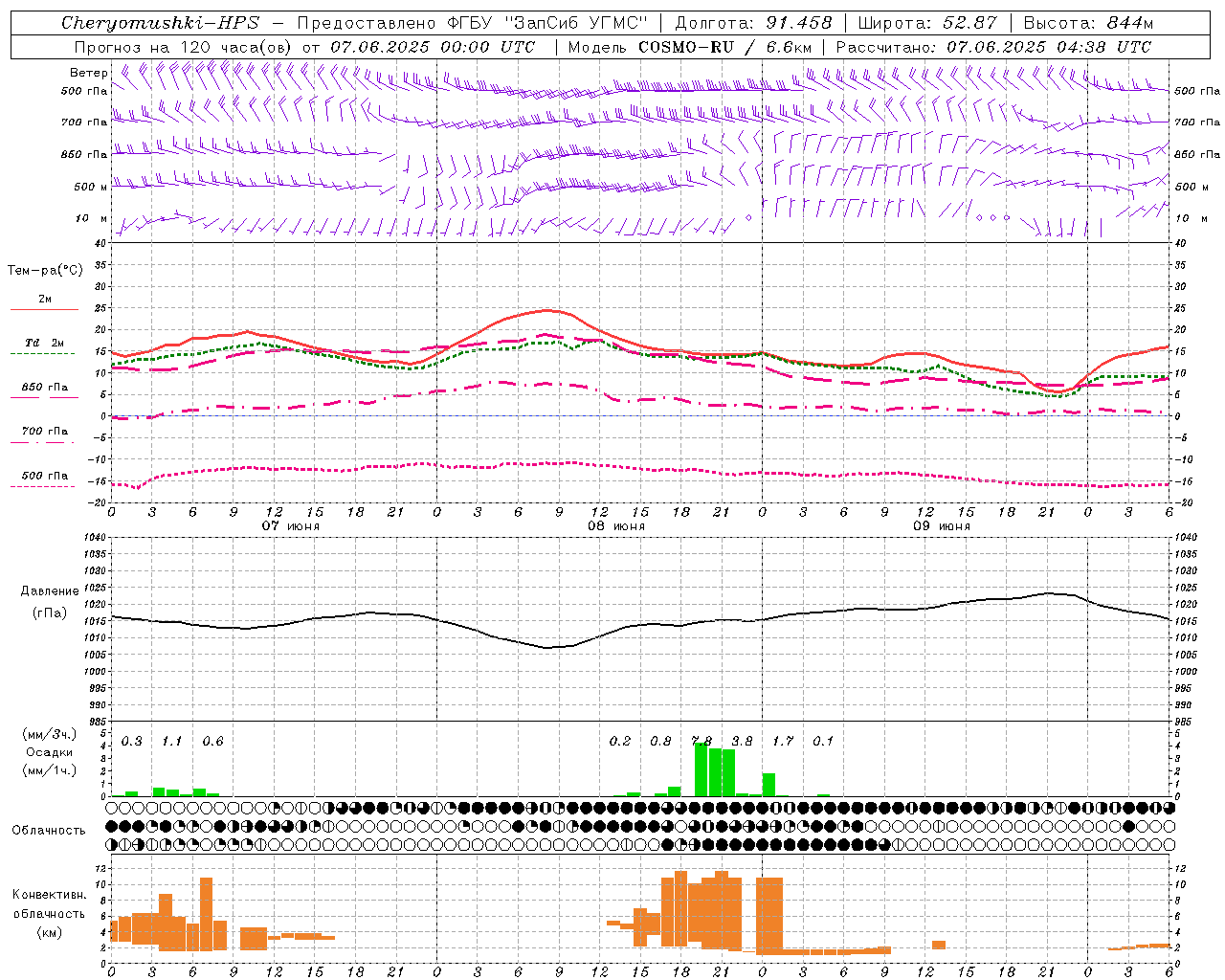The image size is (1225, 980).
Task: Select the ЗапСиб УГМС provider text
Action: (576, 23)
